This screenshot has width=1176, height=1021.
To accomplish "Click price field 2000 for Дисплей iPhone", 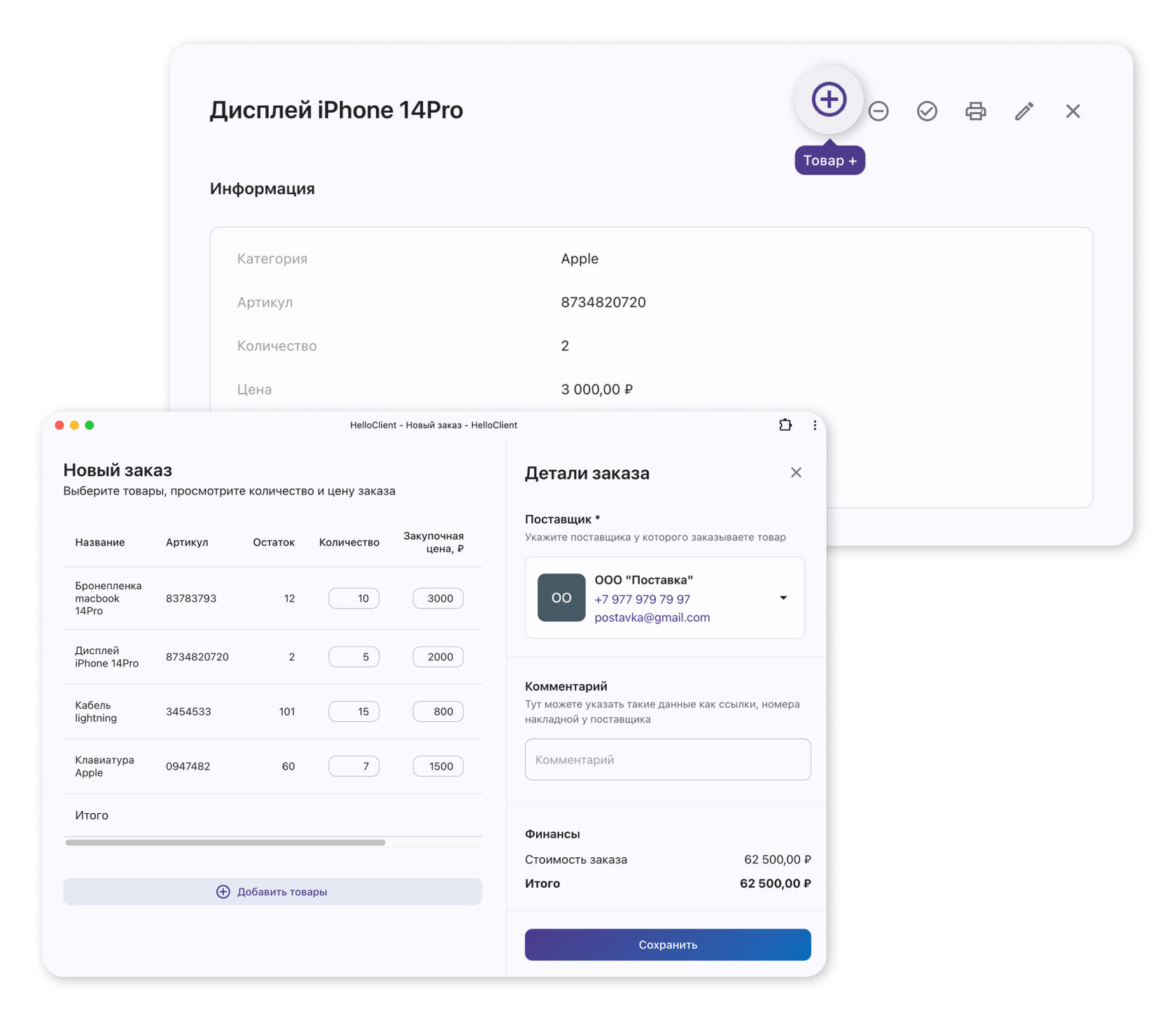I will click(438, 657).
